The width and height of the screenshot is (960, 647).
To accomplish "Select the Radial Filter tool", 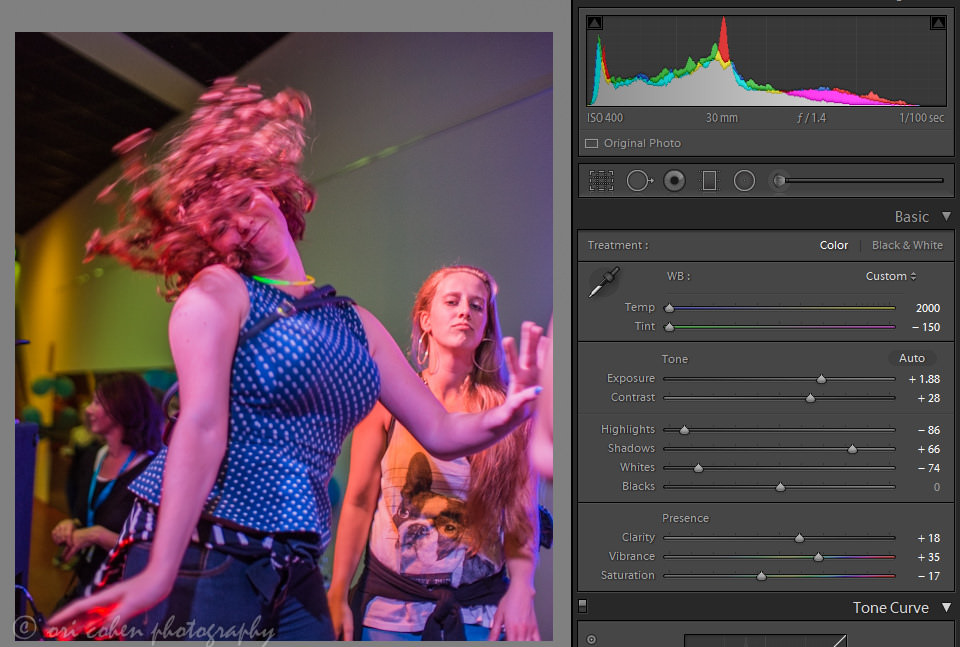I will pos(744,181).
